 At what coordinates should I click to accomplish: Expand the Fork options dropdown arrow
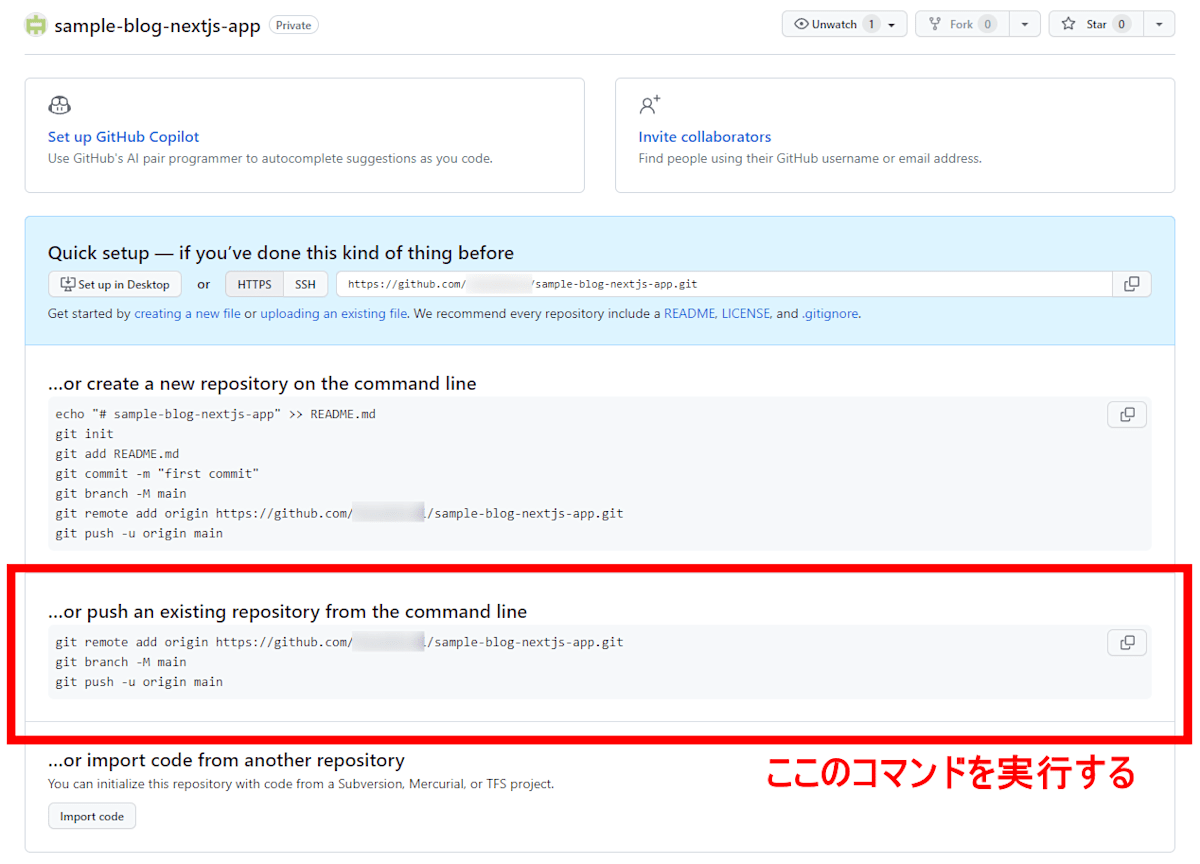(1025, 24)
